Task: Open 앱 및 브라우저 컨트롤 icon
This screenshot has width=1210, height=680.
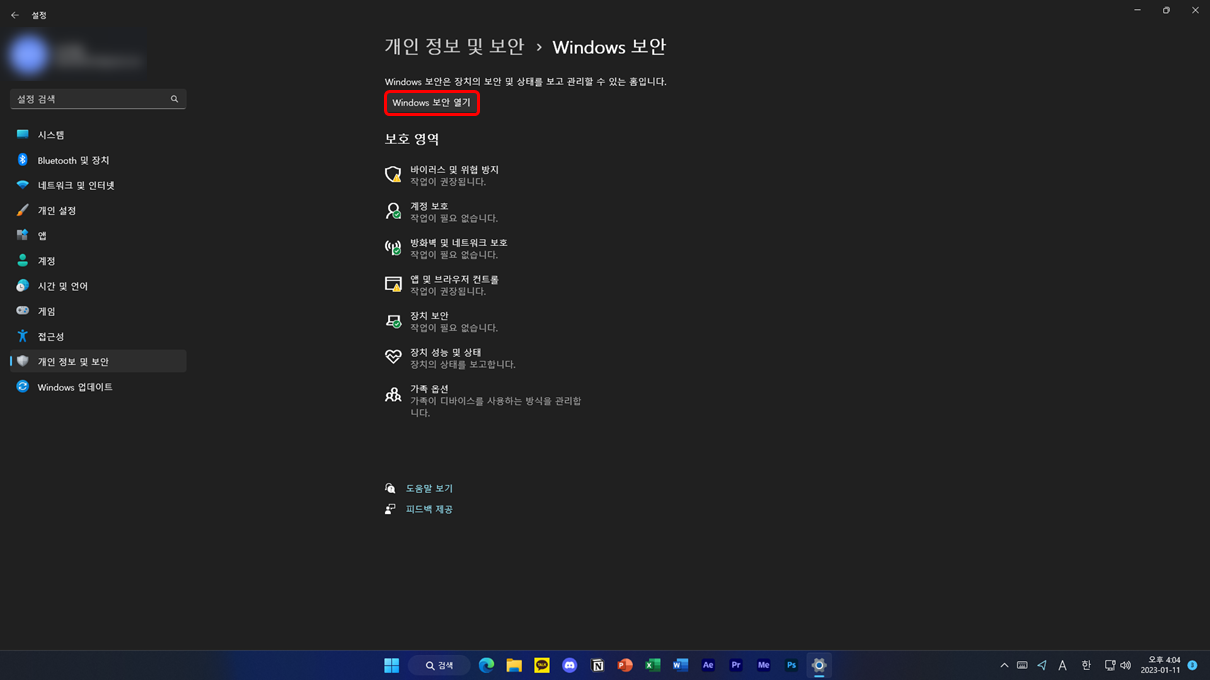Action: 393,284
